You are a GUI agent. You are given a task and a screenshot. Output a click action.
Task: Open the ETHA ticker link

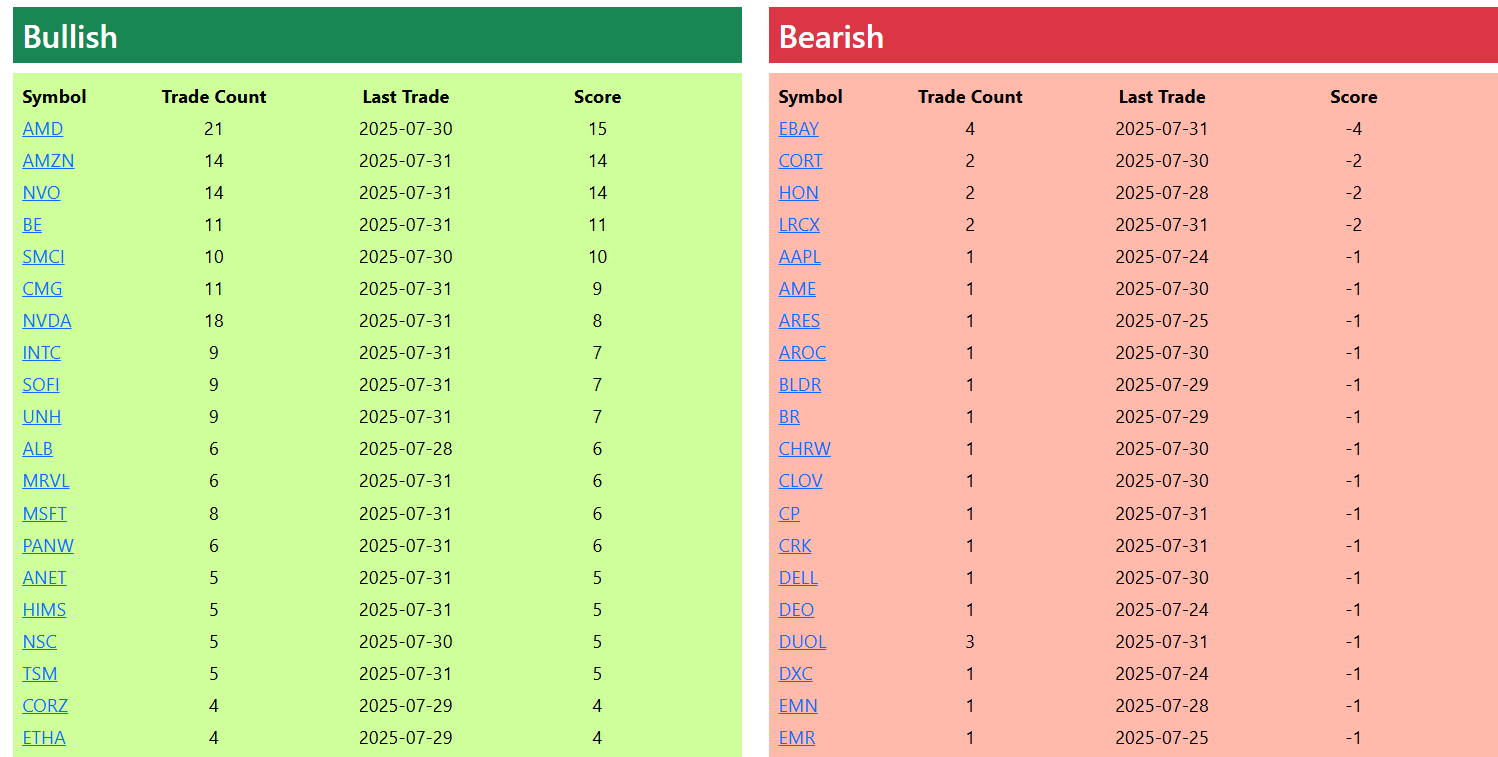pos(44,738)
